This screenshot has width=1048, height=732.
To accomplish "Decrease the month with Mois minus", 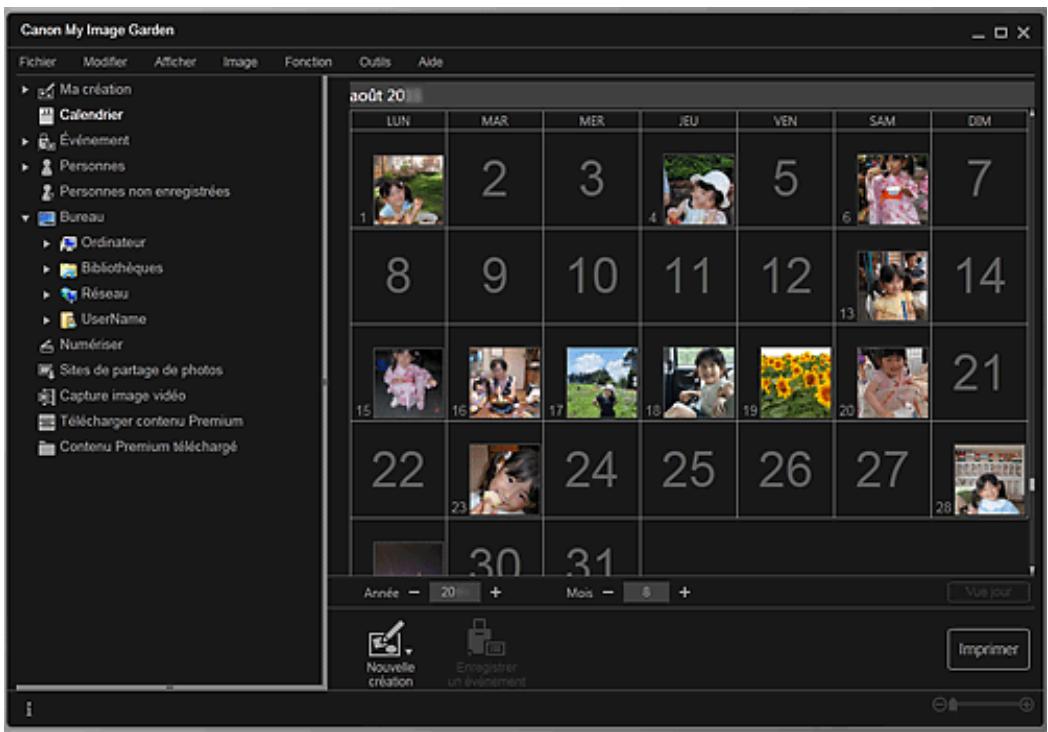I will [x=607, y=592].
